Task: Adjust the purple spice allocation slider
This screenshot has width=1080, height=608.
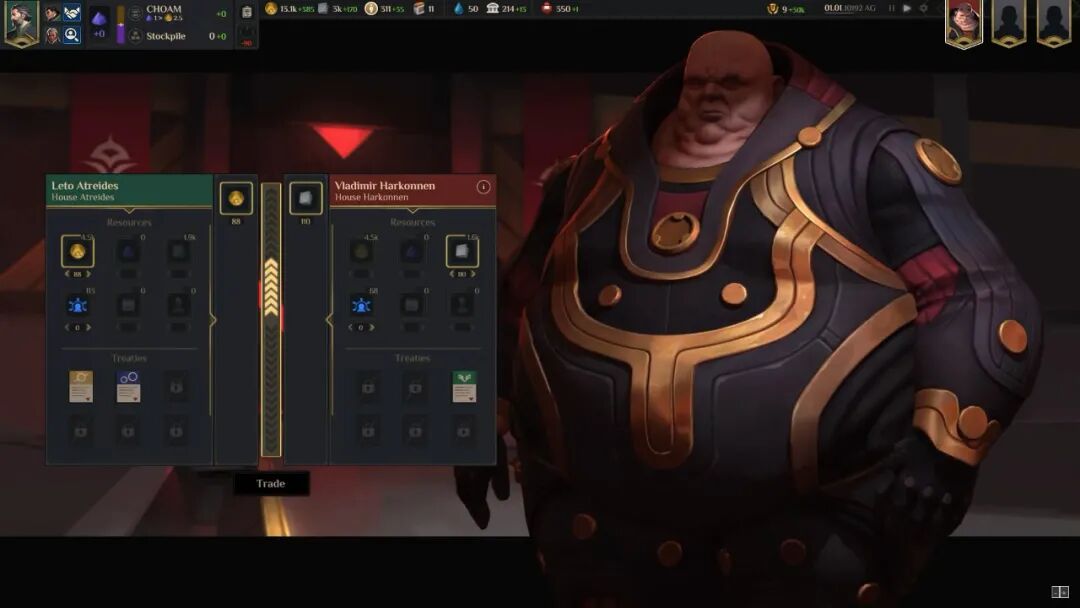Action: click(x=121, y=25)
